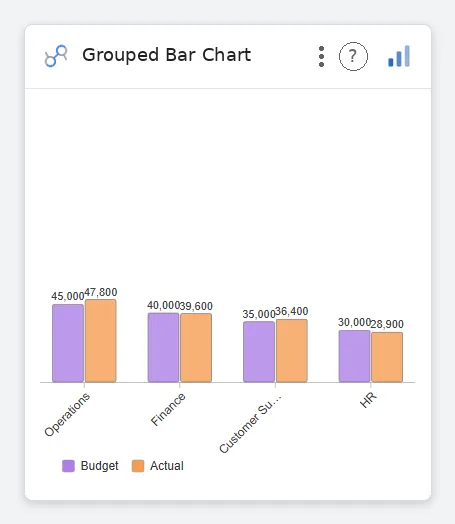Screen dimensions: 455x524
Task: Click the Operations axis label
Action: pos(67,414)
